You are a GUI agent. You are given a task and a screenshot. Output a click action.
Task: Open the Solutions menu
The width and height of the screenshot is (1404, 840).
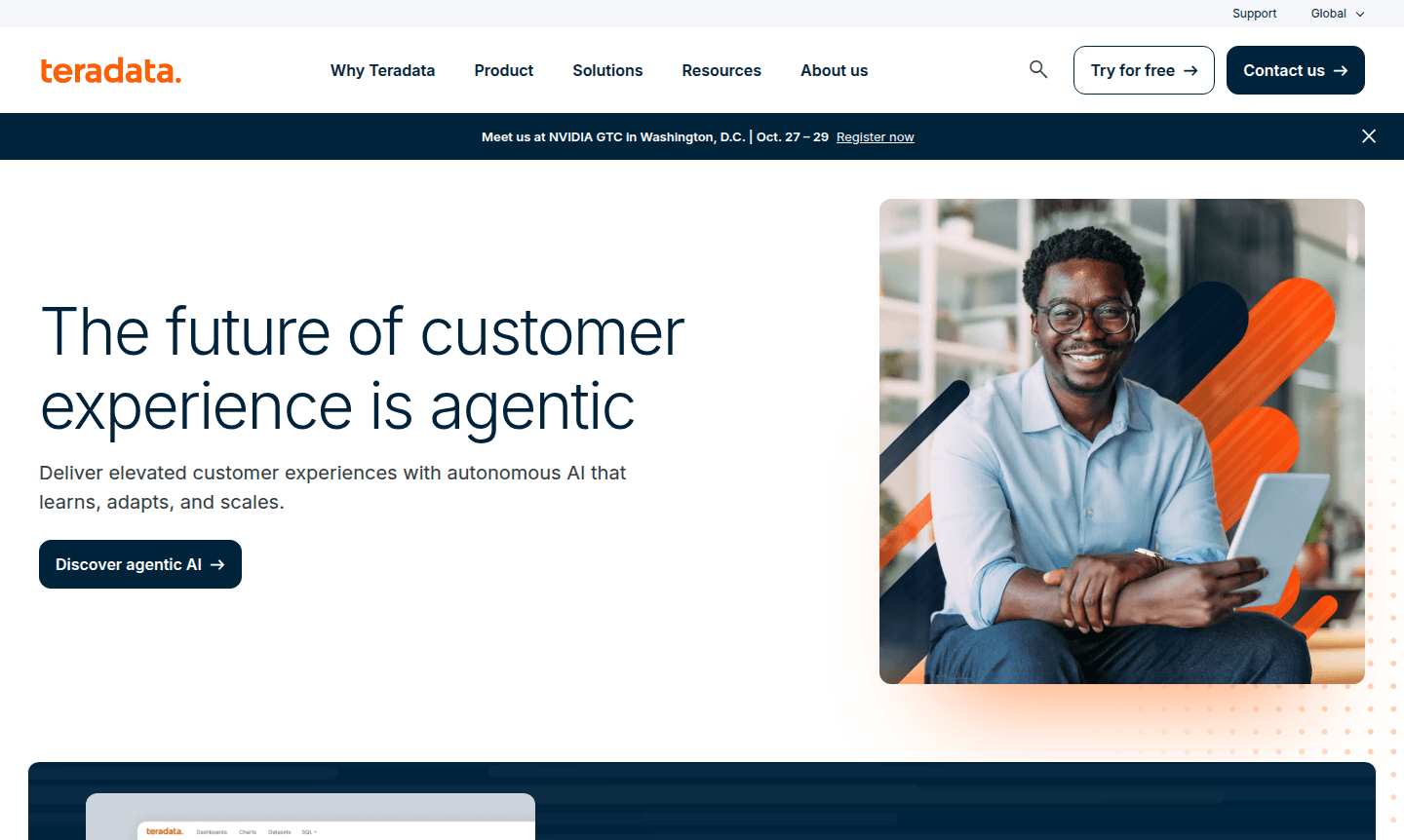(607, 70)
